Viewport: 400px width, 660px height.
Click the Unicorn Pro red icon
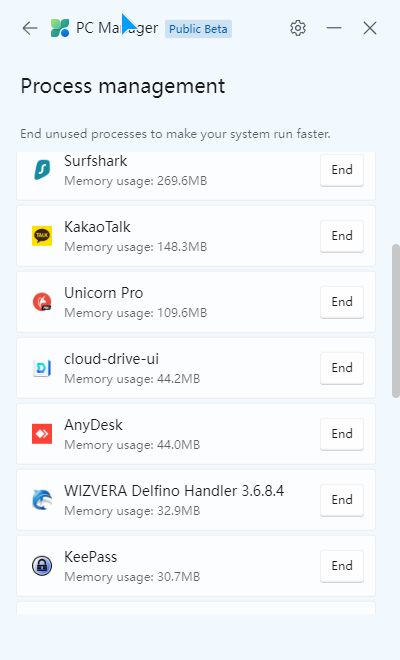42,302
